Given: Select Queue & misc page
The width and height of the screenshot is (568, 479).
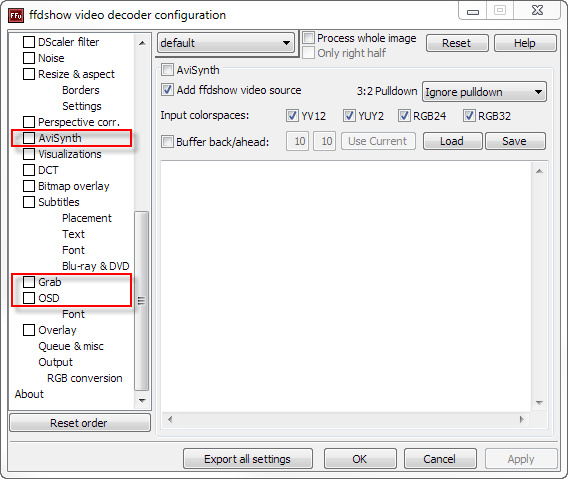Looking at the screenshot, I should tap(71, 346).
